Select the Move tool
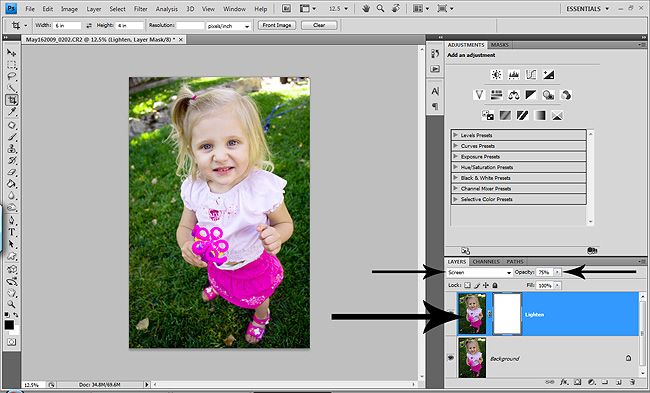The width and height of the screenshot is (650, 393). coord(11,53)
